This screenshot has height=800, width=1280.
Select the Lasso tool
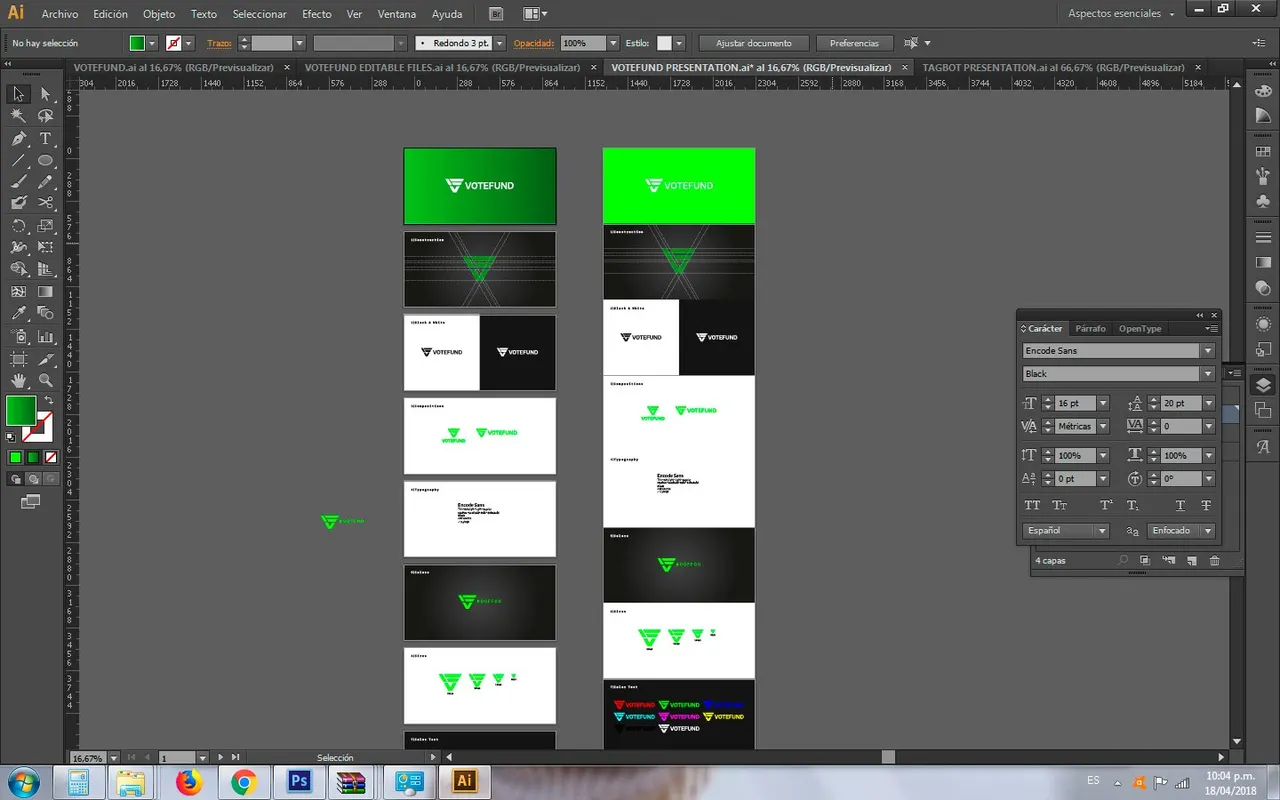pyautogui.click(x=45, y=116)
